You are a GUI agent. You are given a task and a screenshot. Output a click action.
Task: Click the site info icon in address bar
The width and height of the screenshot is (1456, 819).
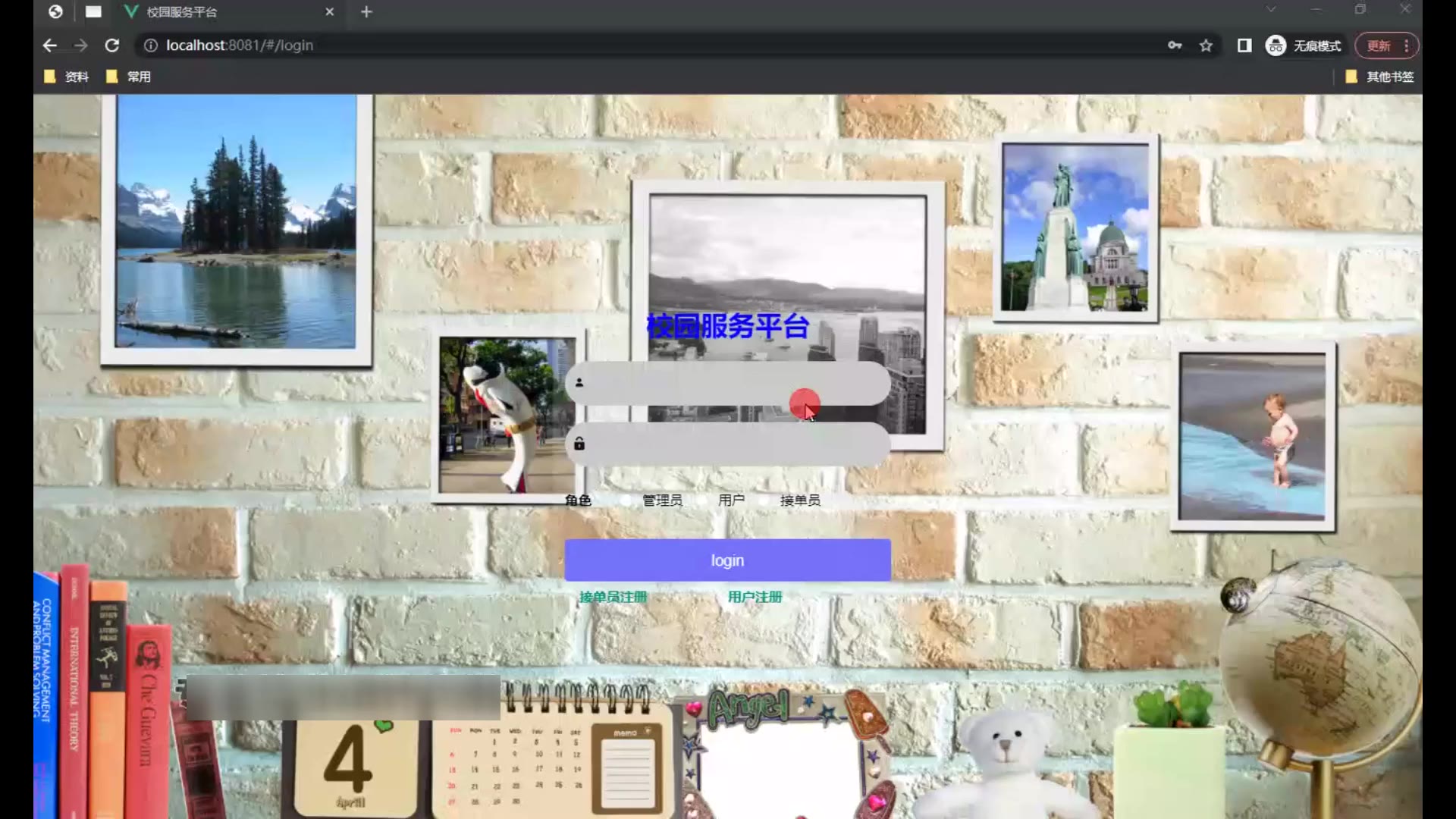[x=151, y=45]
